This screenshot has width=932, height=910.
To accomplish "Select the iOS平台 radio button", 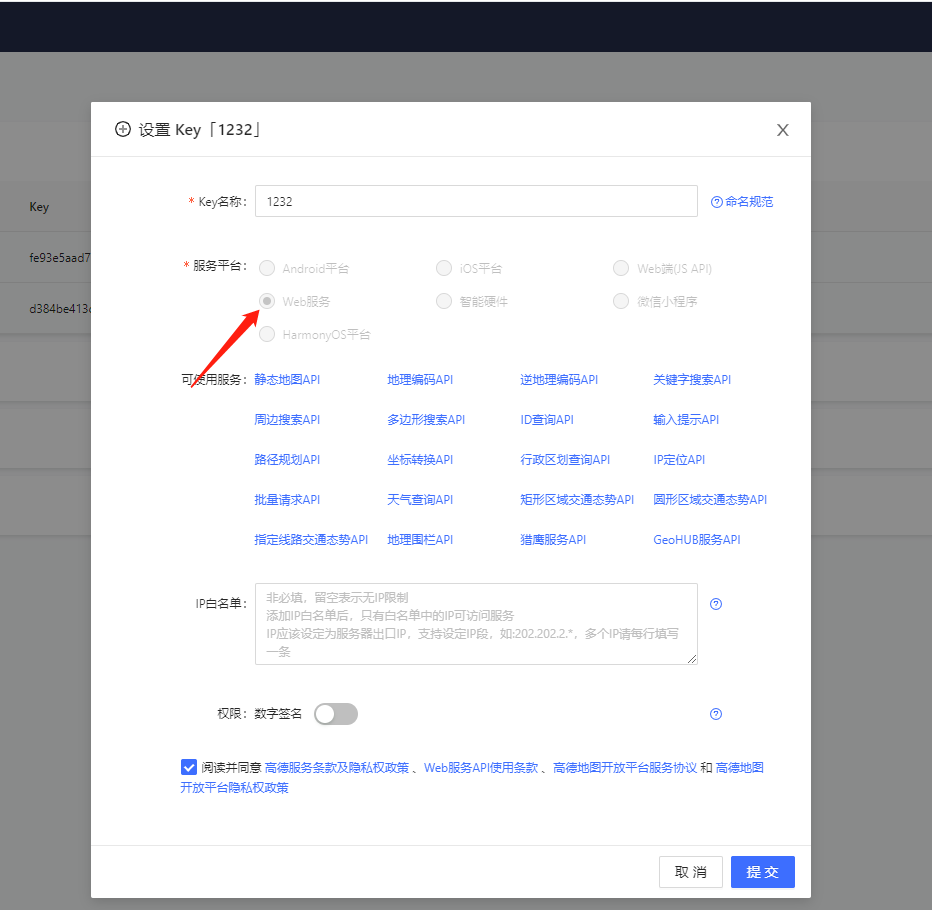I will point(444,268).
